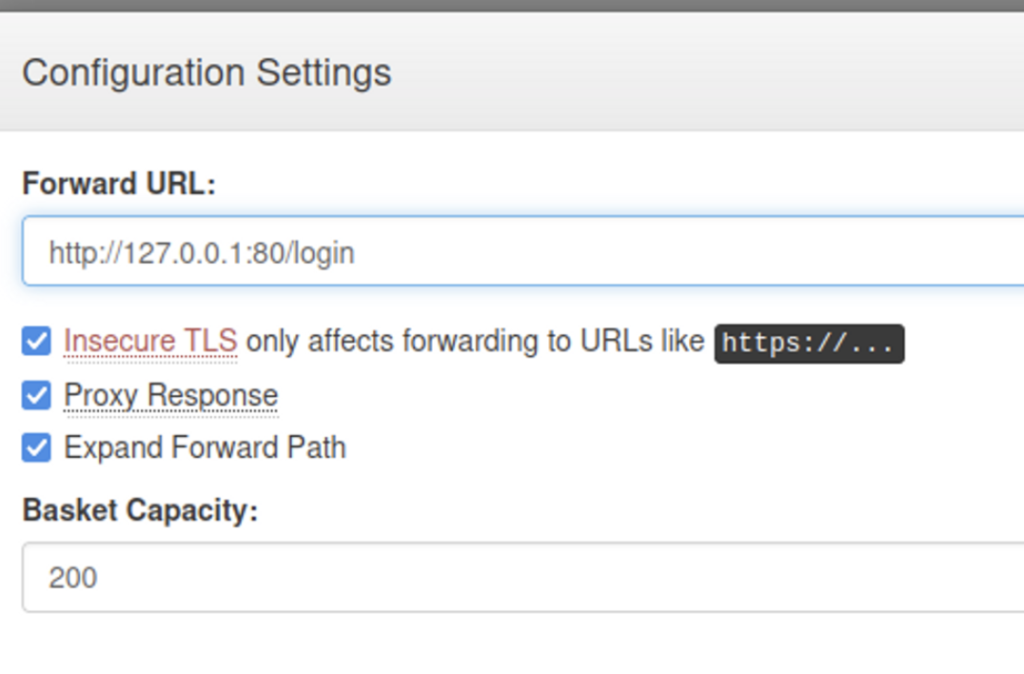Viewport: 1024px width, 674px height.
Task: Click the https://... code snippet
Action: pos(809,343)
